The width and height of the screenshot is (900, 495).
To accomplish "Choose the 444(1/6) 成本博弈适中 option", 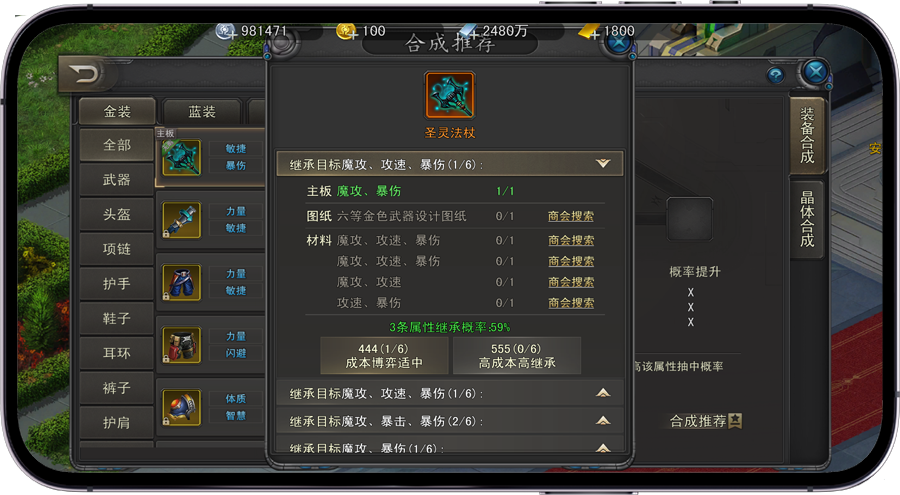I will click(x=384, y=356).
